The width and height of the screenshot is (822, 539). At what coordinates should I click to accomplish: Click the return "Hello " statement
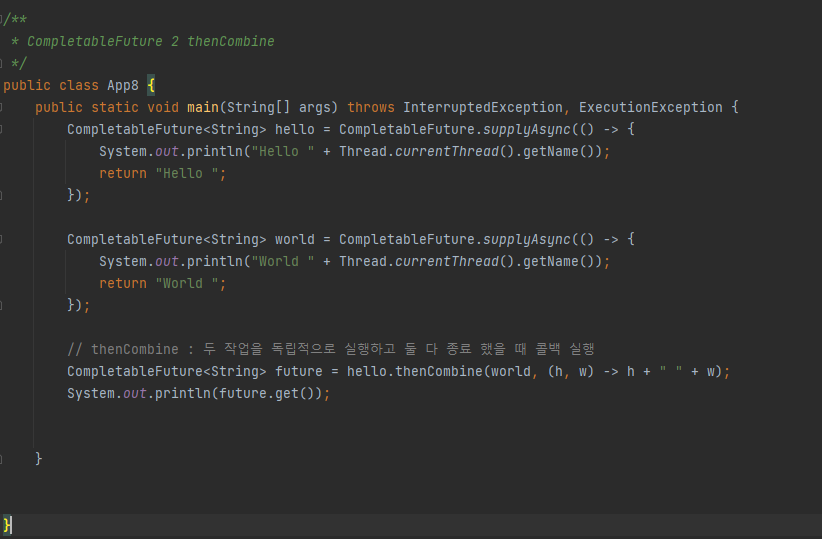[x=163, y=174]
